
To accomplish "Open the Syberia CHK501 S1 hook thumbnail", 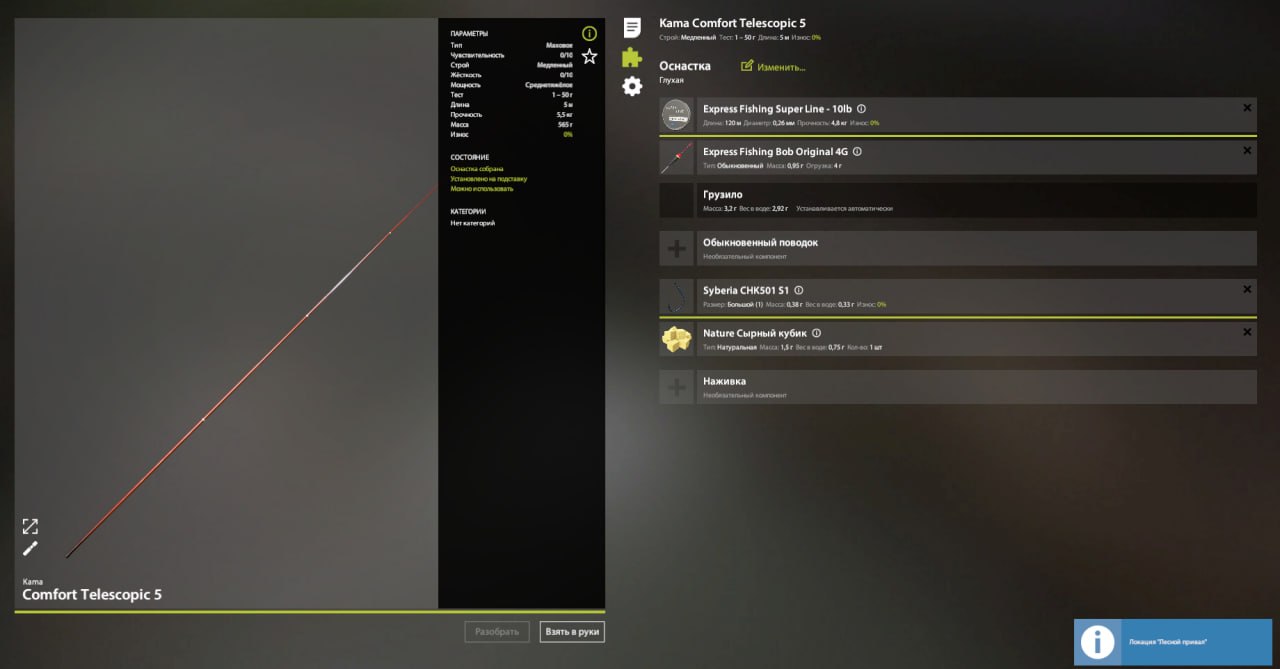I will tap(676, 296).
